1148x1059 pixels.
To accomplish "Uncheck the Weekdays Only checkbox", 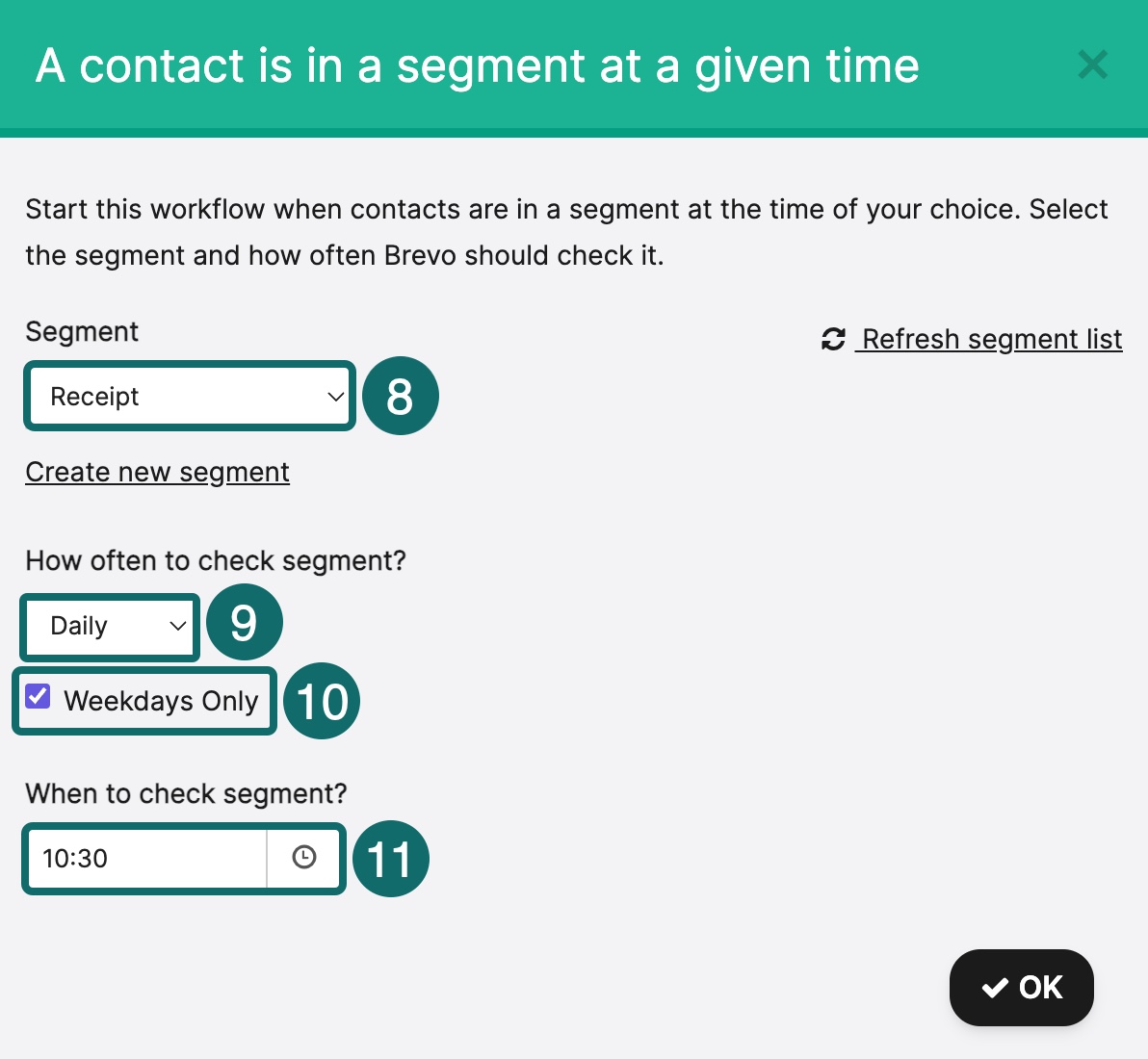I will 38,695.
